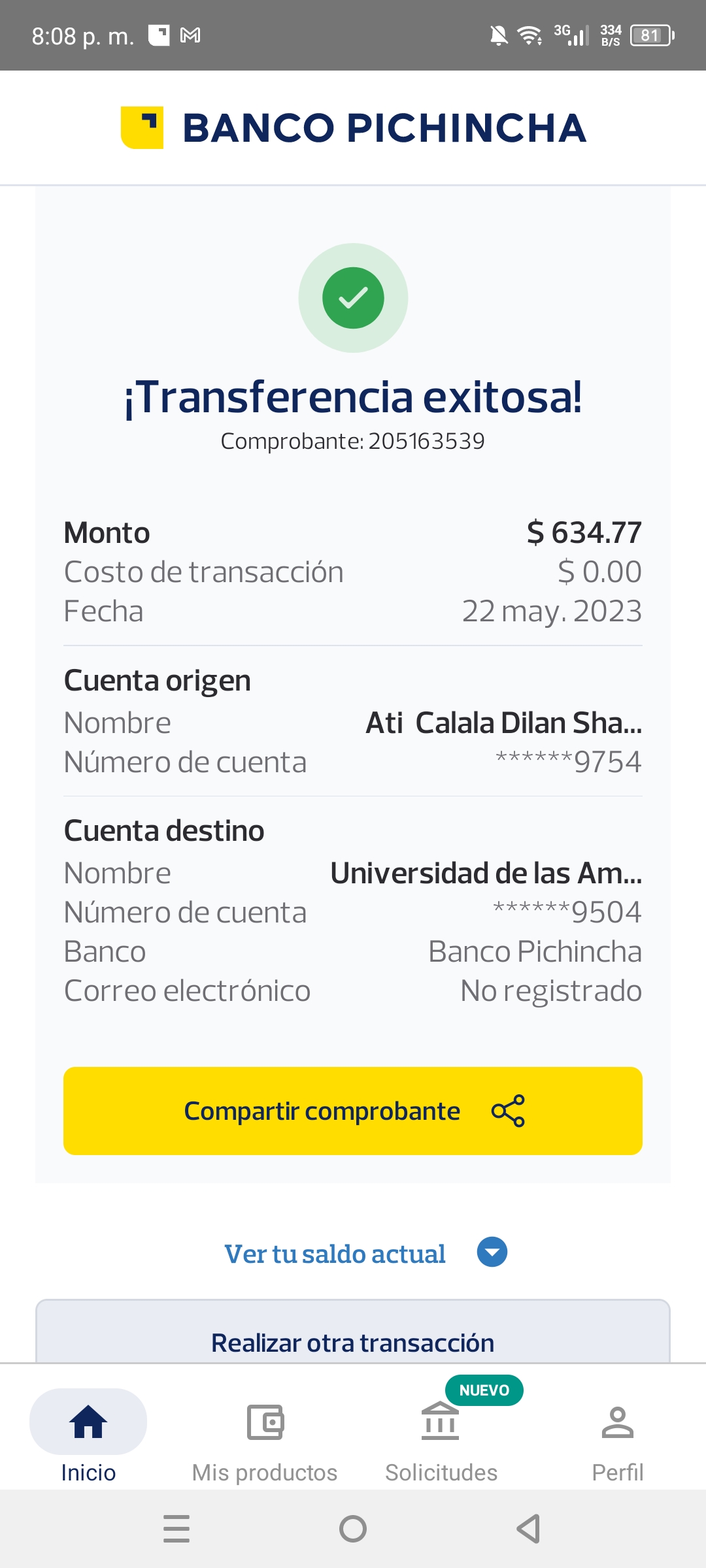Click Ver tu saldo actual link
Viewport: 706px width, 1568px height.
coord(335,1254)
